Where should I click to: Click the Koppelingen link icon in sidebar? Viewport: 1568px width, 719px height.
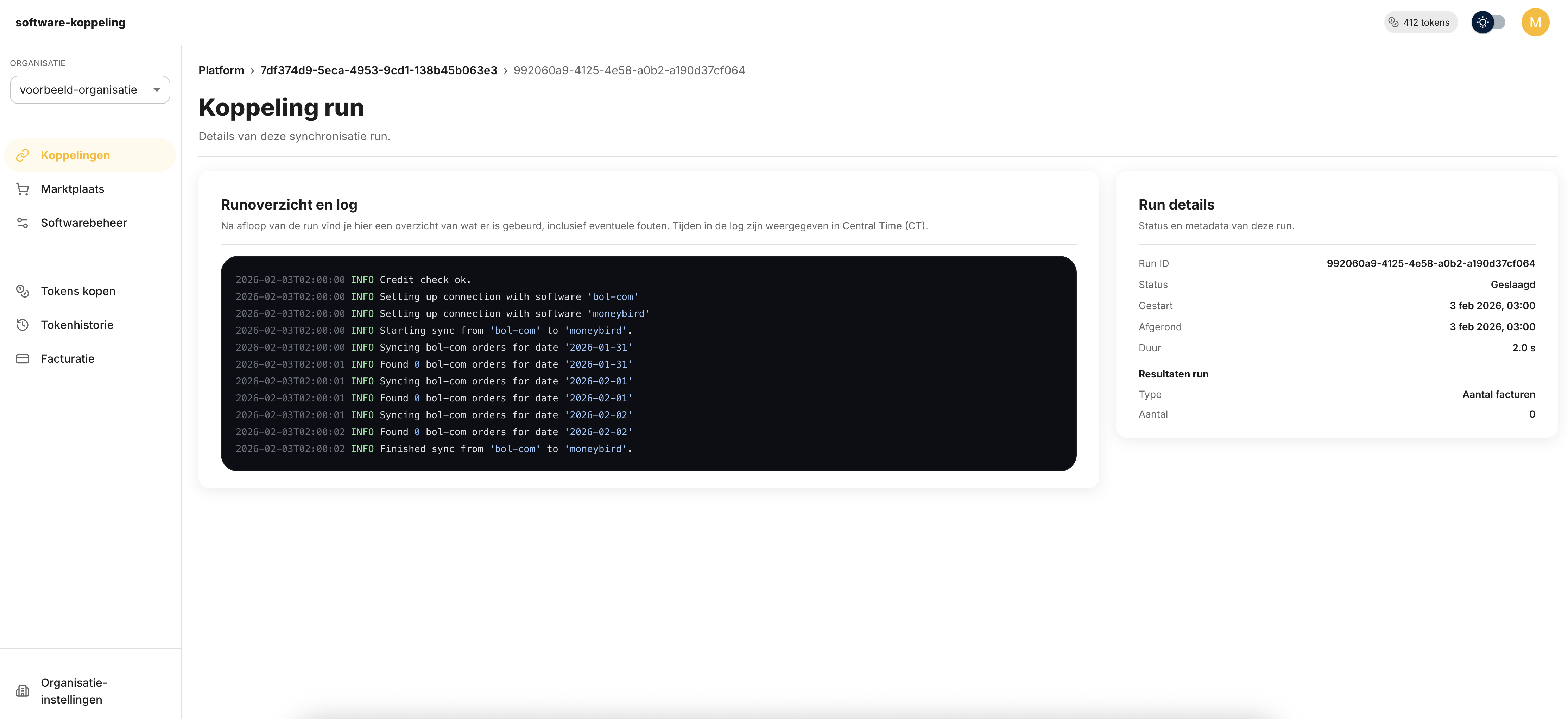[x=23, y=155]
